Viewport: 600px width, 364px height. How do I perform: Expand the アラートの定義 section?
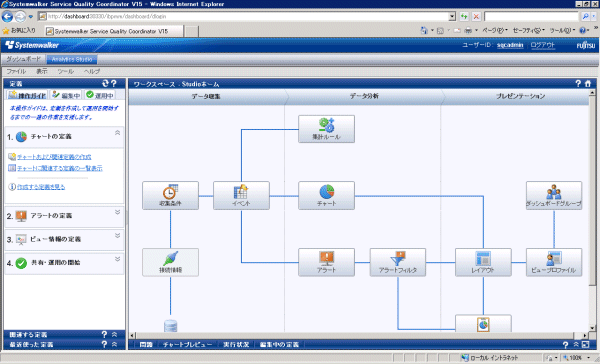tap(117, 212)
